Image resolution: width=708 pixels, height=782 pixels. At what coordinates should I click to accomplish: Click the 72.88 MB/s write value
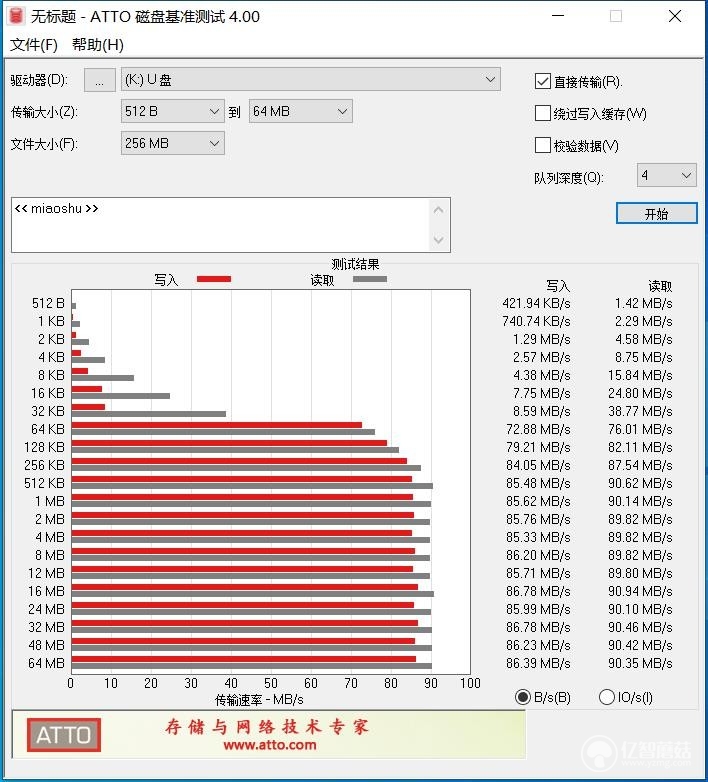pyautogui.click(x=538, y=429)
